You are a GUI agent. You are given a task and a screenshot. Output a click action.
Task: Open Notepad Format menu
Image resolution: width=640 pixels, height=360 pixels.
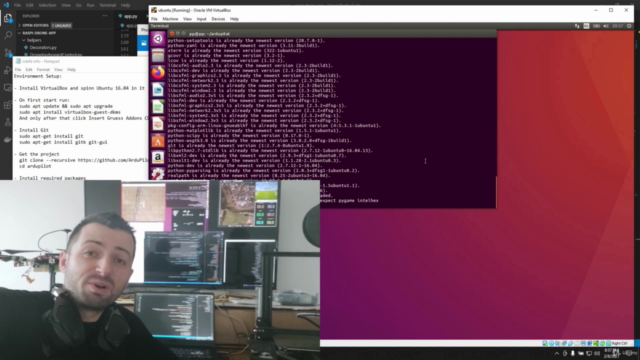pyautogui.click(x=43, y=69)
